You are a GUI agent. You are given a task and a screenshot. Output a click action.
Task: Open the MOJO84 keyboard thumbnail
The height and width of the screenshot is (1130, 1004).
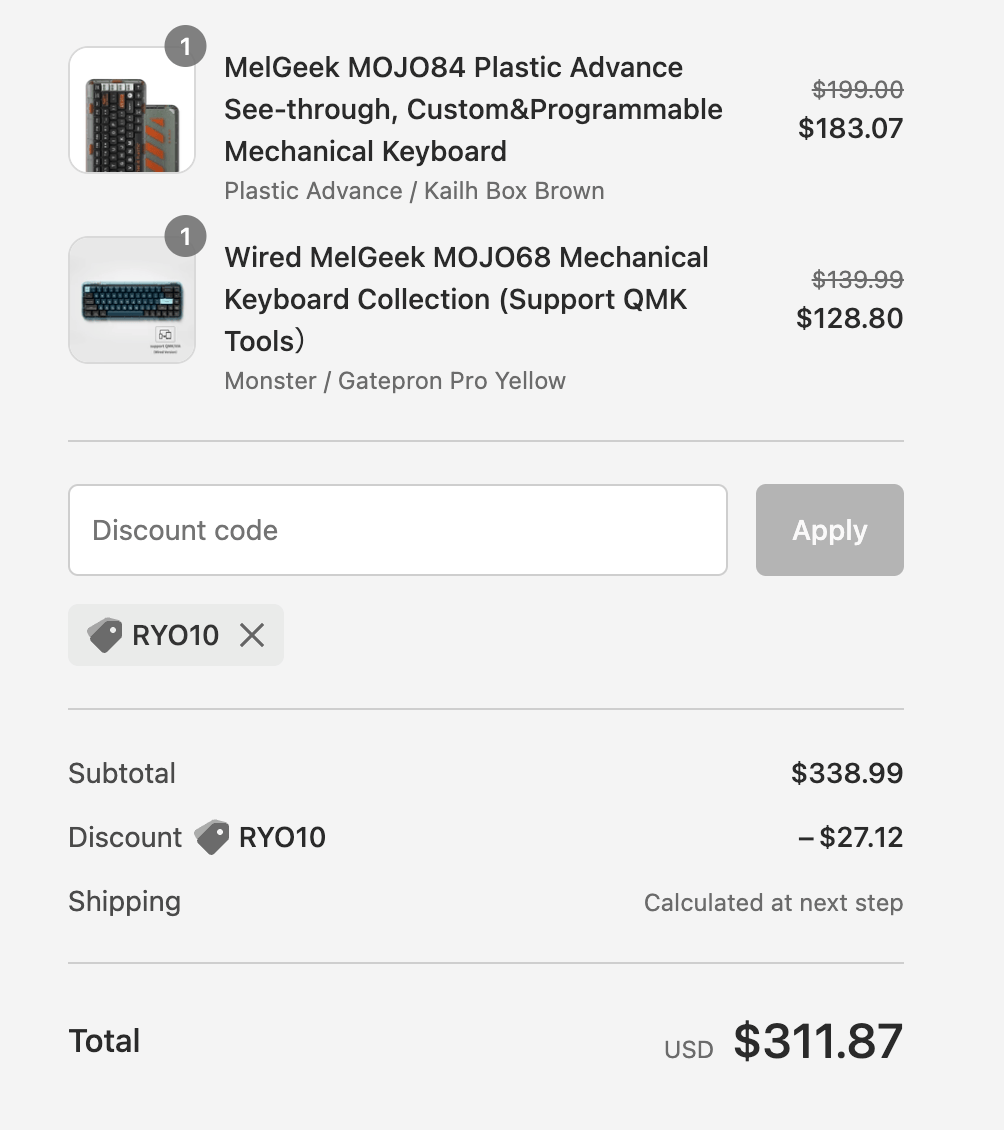click(131, 110)
